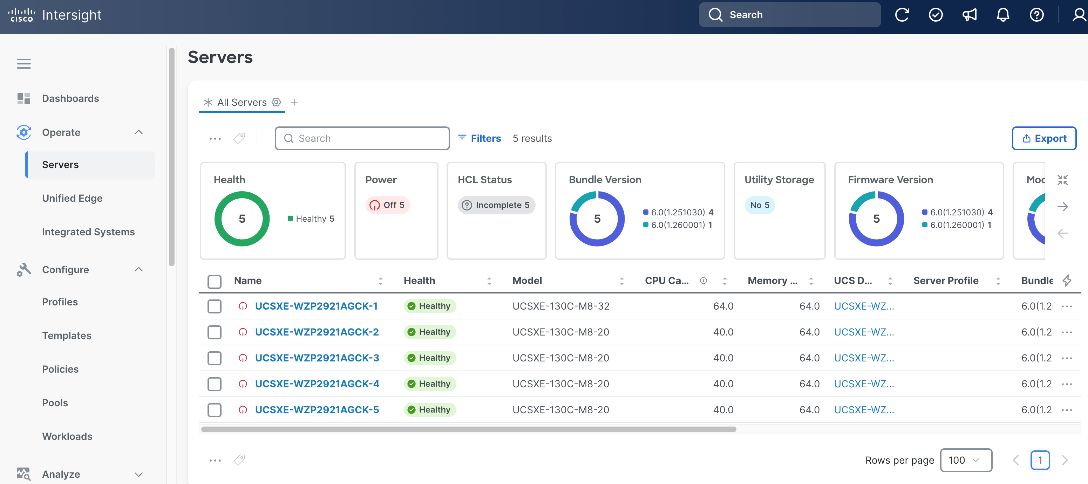This screenshot has height=484, width=1088.
Task: Collapse sidebar with the hamburger menu icon
Action: (24, 64)
